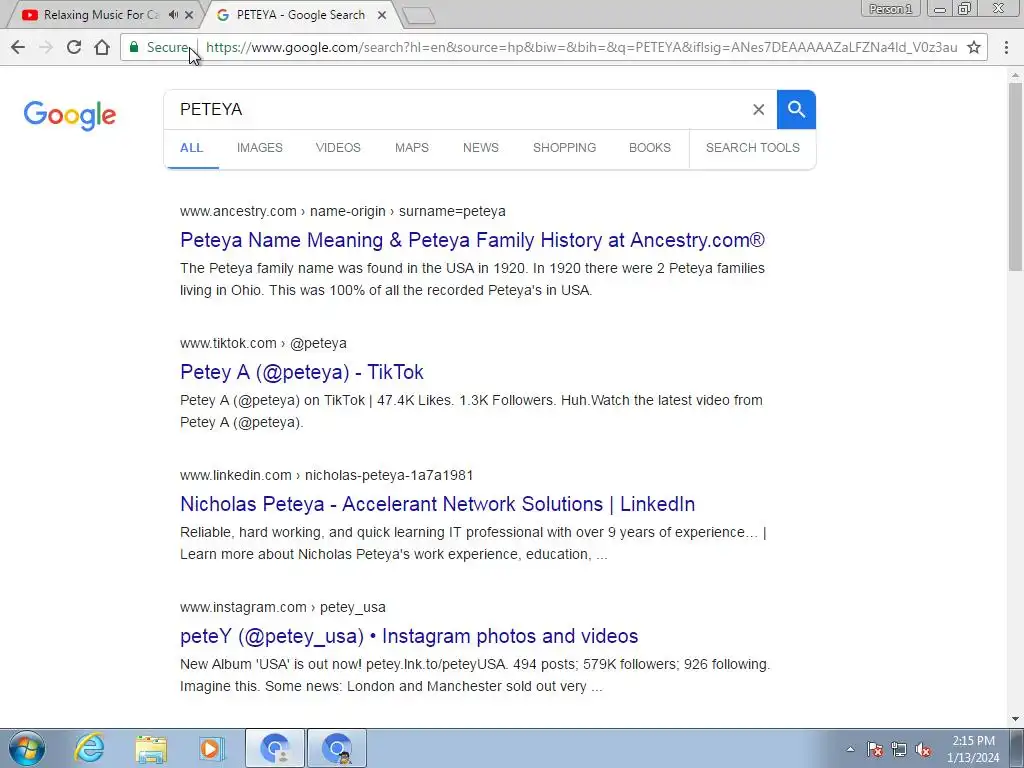Screen dimensions: 1024x768
Task: Open peteY Instagram photos result
Action: pyautogui.click(x=409, y=636)
